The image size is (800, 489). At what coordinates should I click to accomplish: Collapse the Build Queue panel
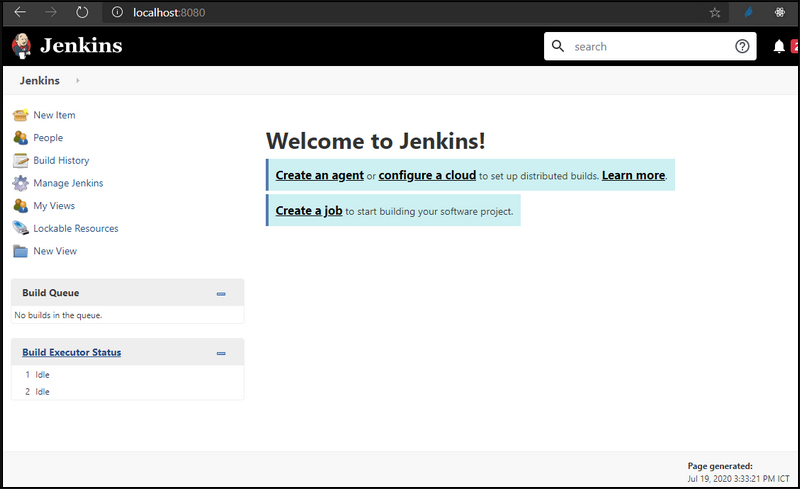[221, 294]
